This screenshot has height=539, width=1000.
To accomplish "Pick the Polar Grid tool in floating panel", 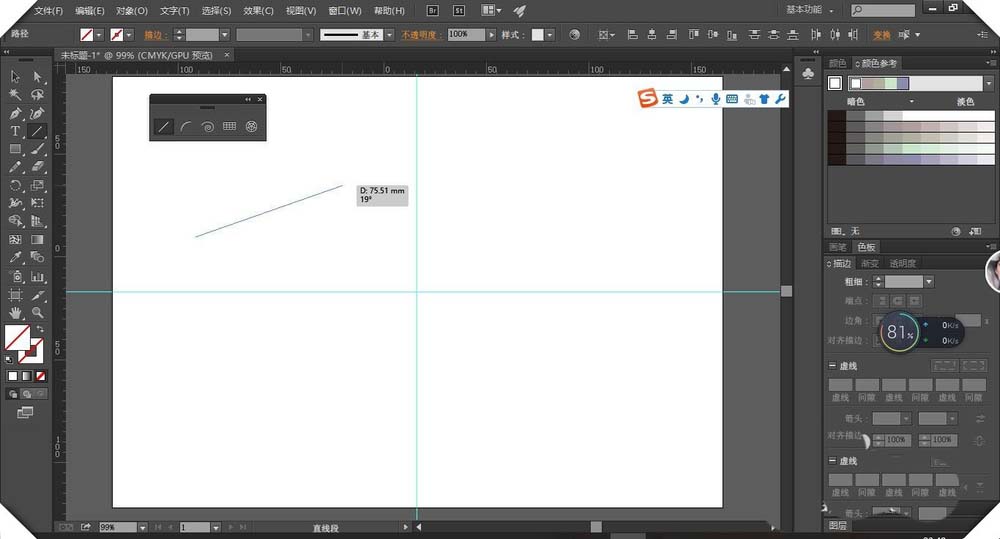I will tap(251, 127).
